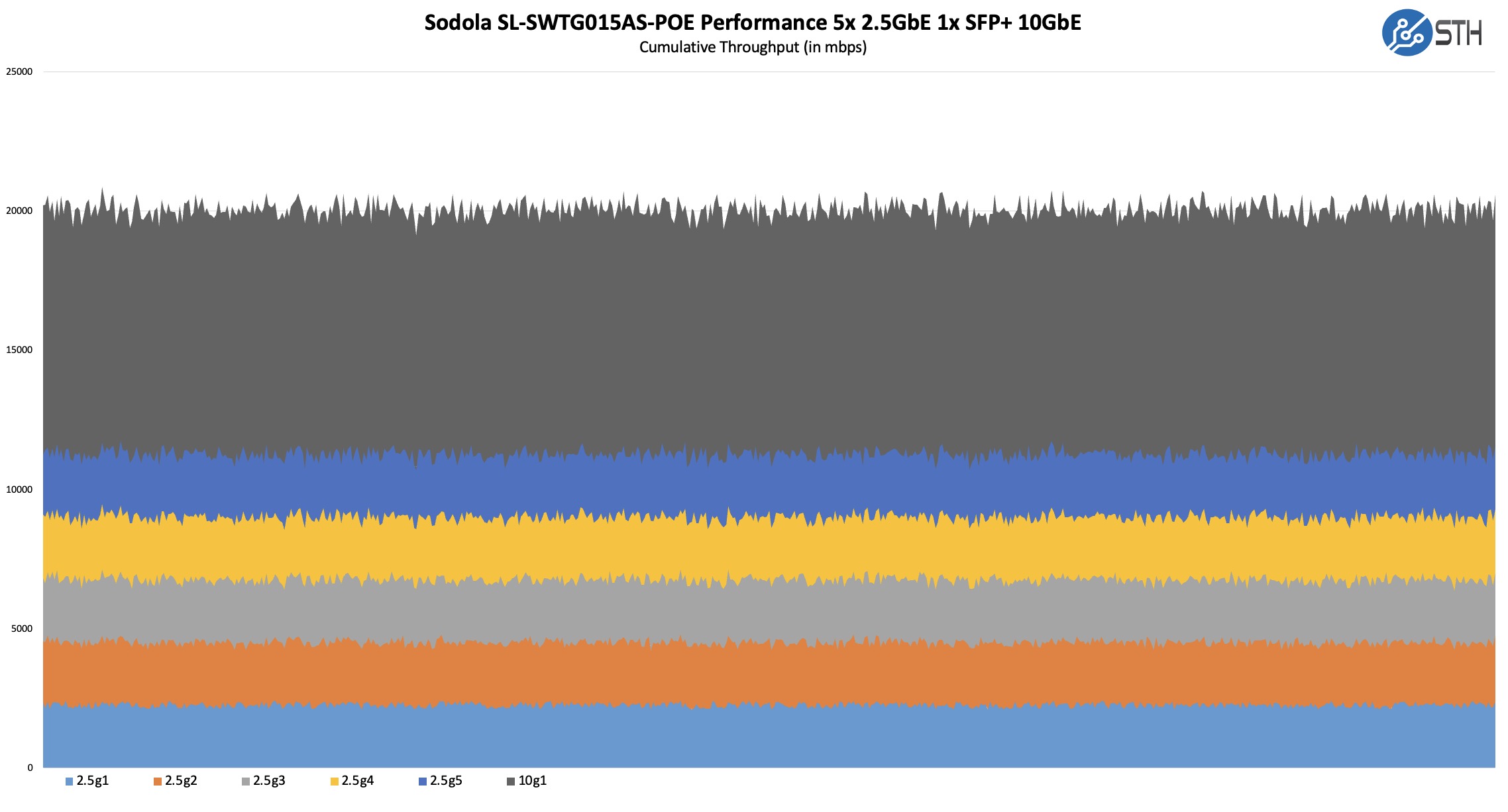Click the 20000 y-axis label
Screen dimensions: 1508x812
(19, 211)
